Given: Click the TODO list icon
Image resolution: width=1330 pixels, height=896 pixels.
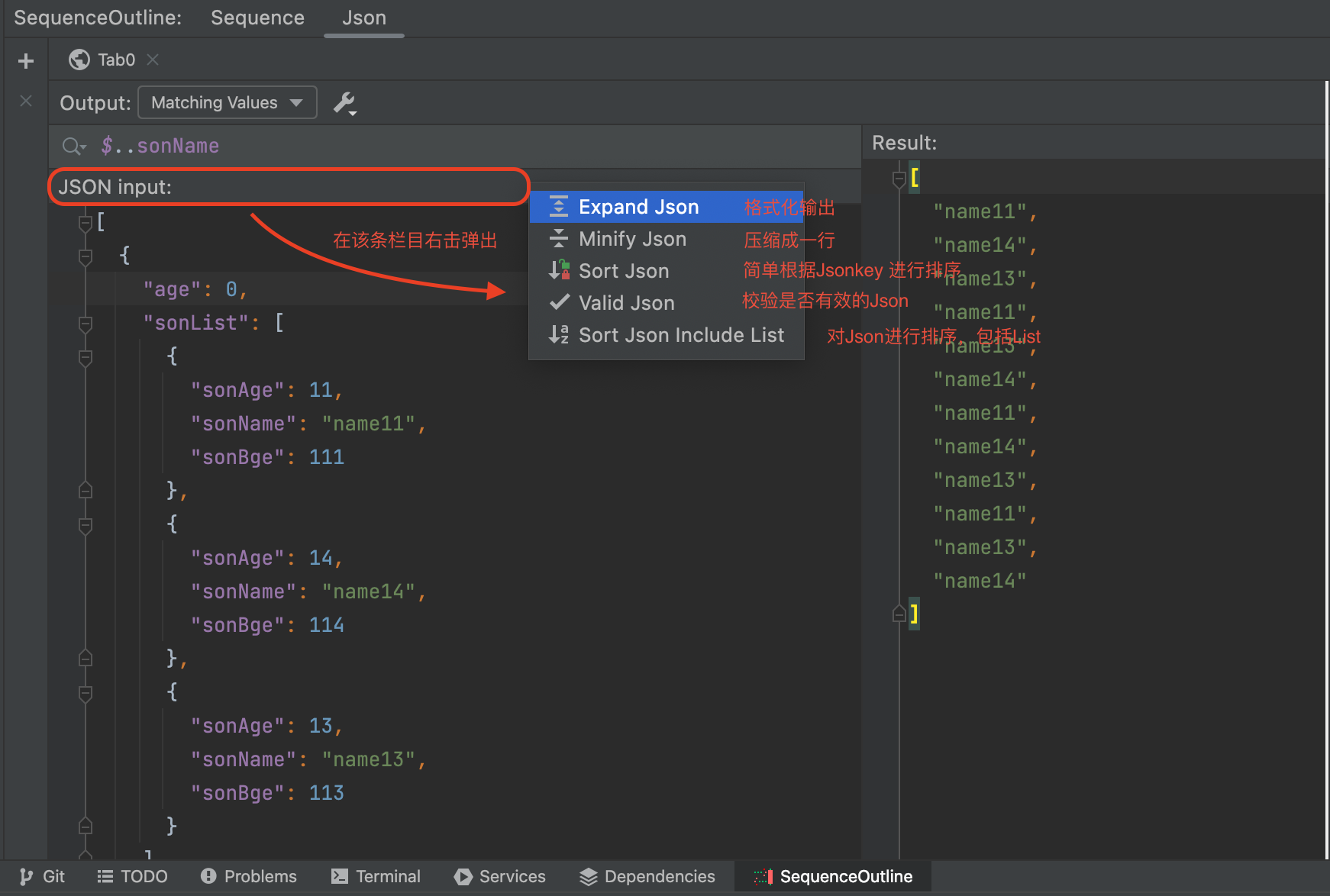Looking at the screenshot, I should (105, 876).
